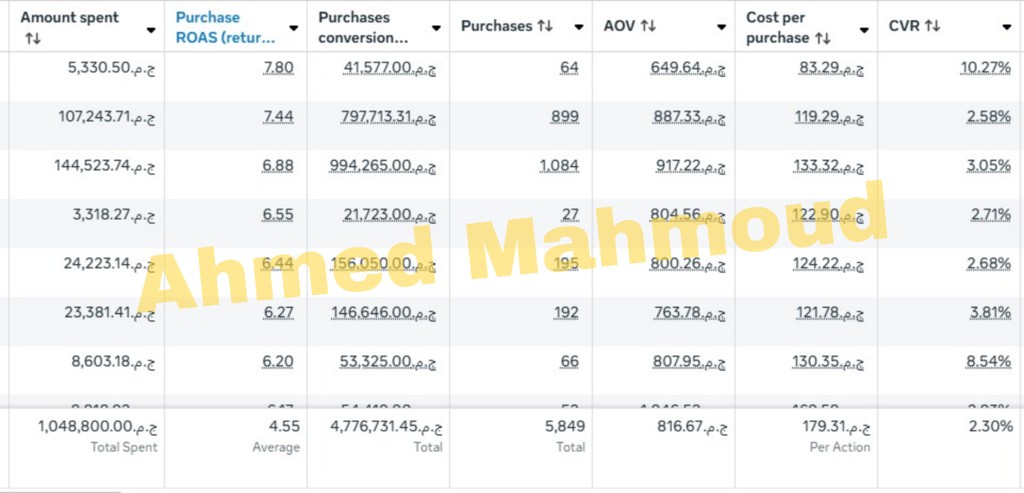The width and height of the screenshot is (1024, 493).
Task: Sort by CVR using its arrows icon
Action: pos(932,27)
